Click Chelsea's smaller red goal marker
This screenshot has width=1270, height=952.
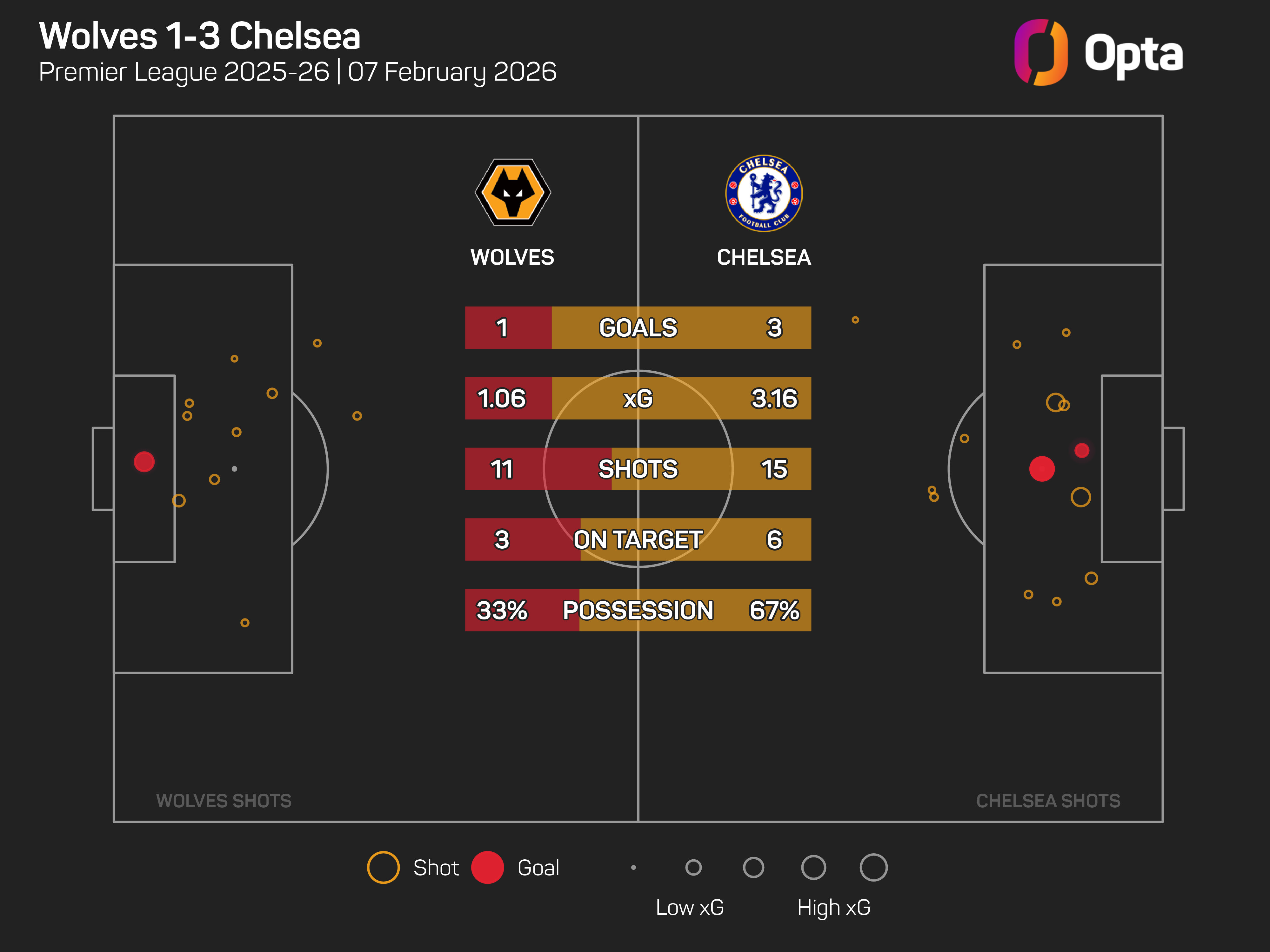click(x=1082, y=451)
